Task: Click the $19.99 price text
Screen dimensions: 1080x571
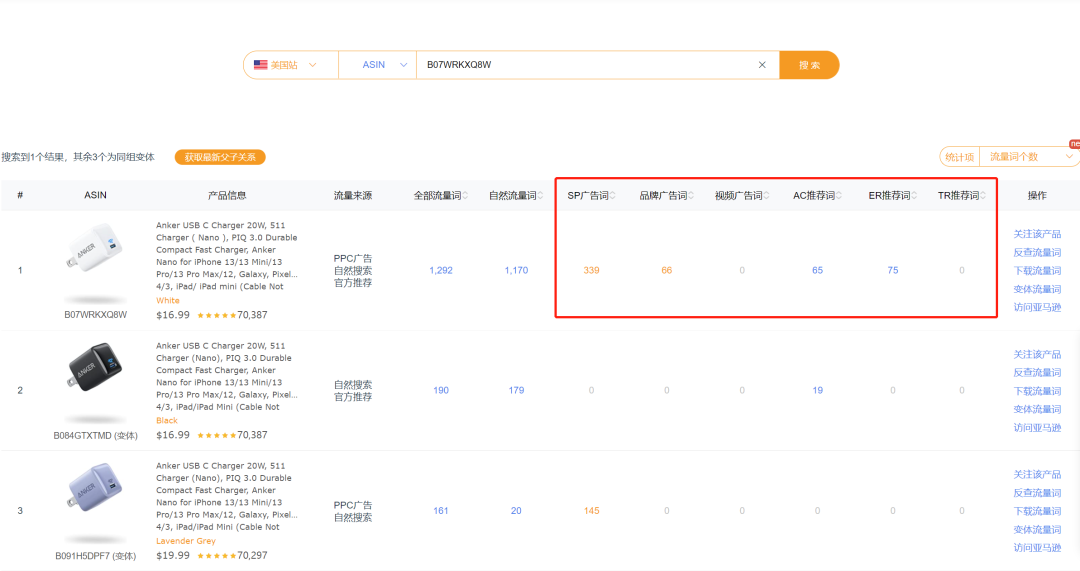Action: 173,555
